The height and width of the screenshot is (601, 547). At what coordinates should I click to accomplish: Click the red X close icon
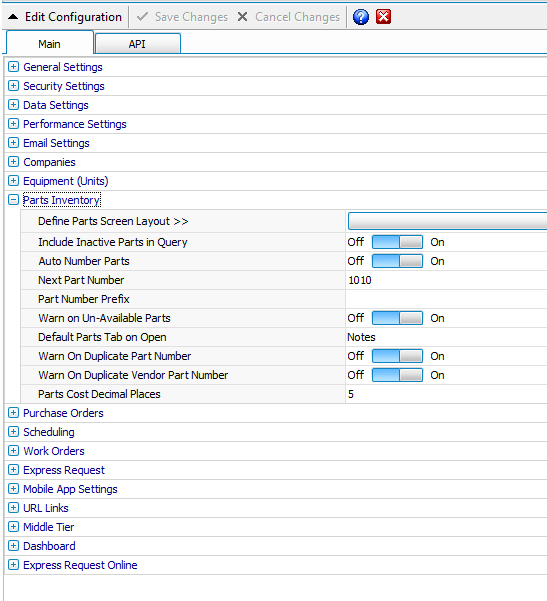click(x=383, y=17)
